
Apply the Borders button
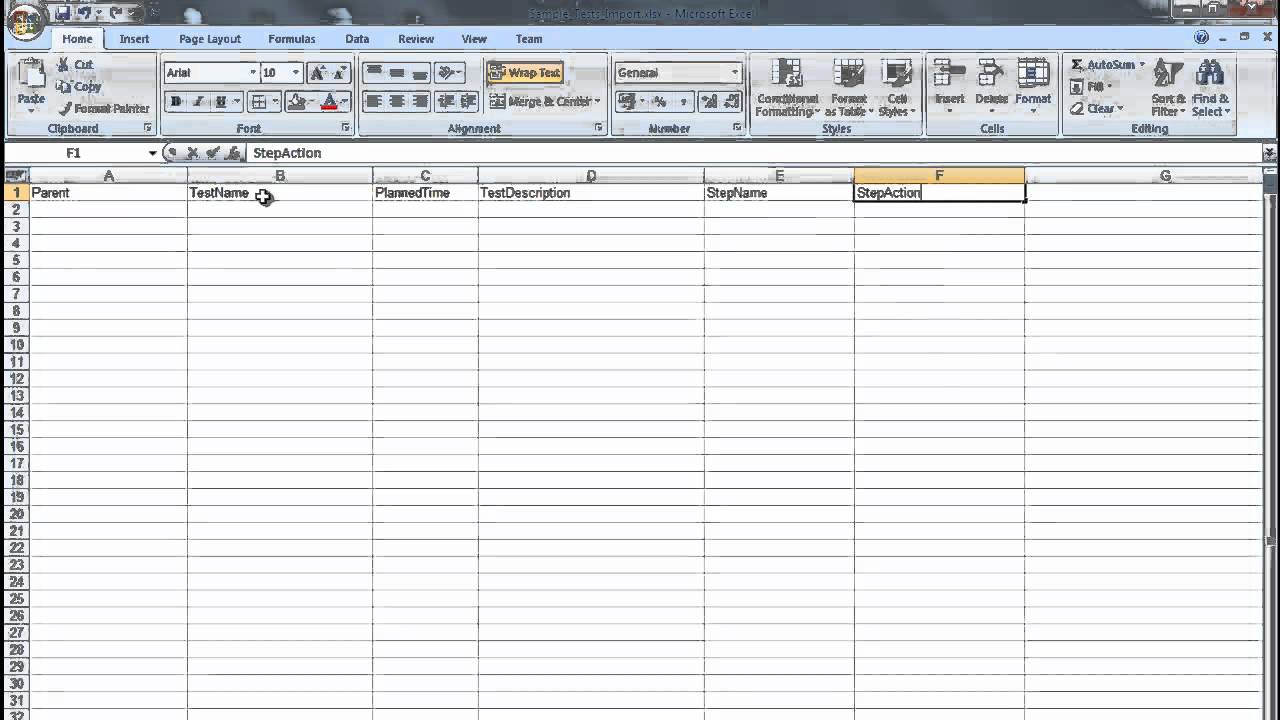click(259, 101)
